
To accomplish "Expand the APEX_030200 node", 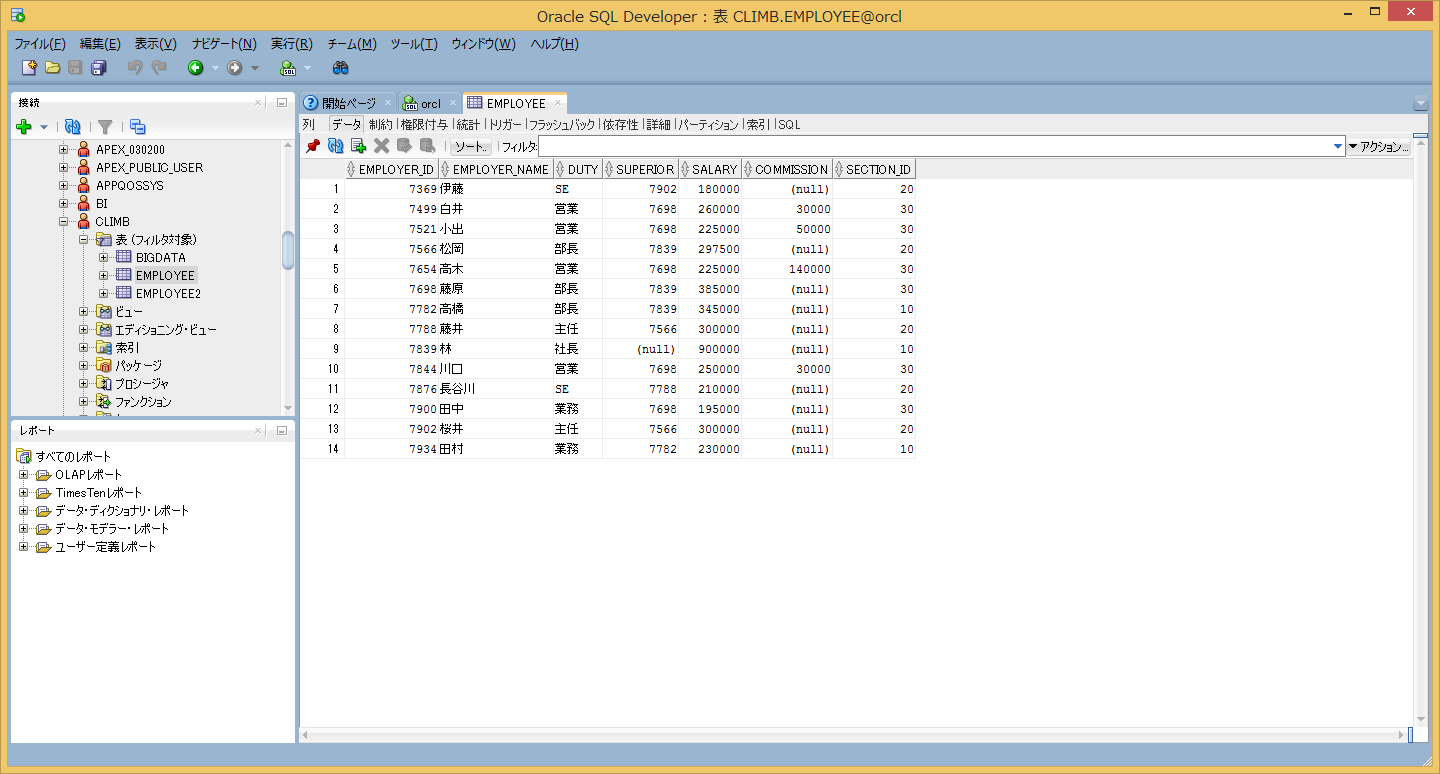I will click(64, 149).
